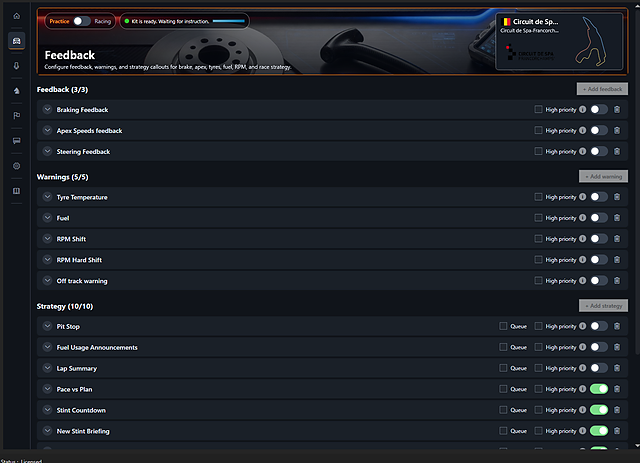This screenshot has width=640, height=463.
Task: Show info for Stint Countdown high priority
Action: [x=582, y=410]
